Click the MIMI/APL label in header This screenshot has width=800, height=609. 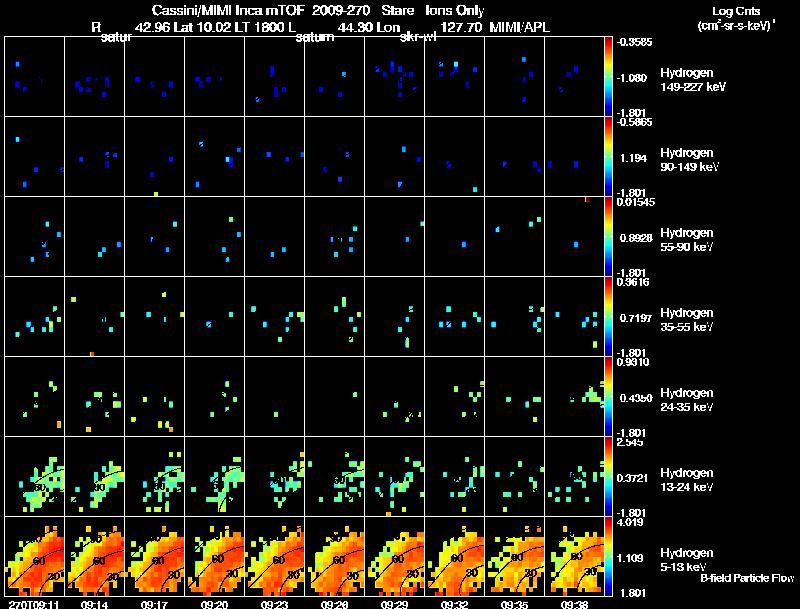[x=519, y=27]
